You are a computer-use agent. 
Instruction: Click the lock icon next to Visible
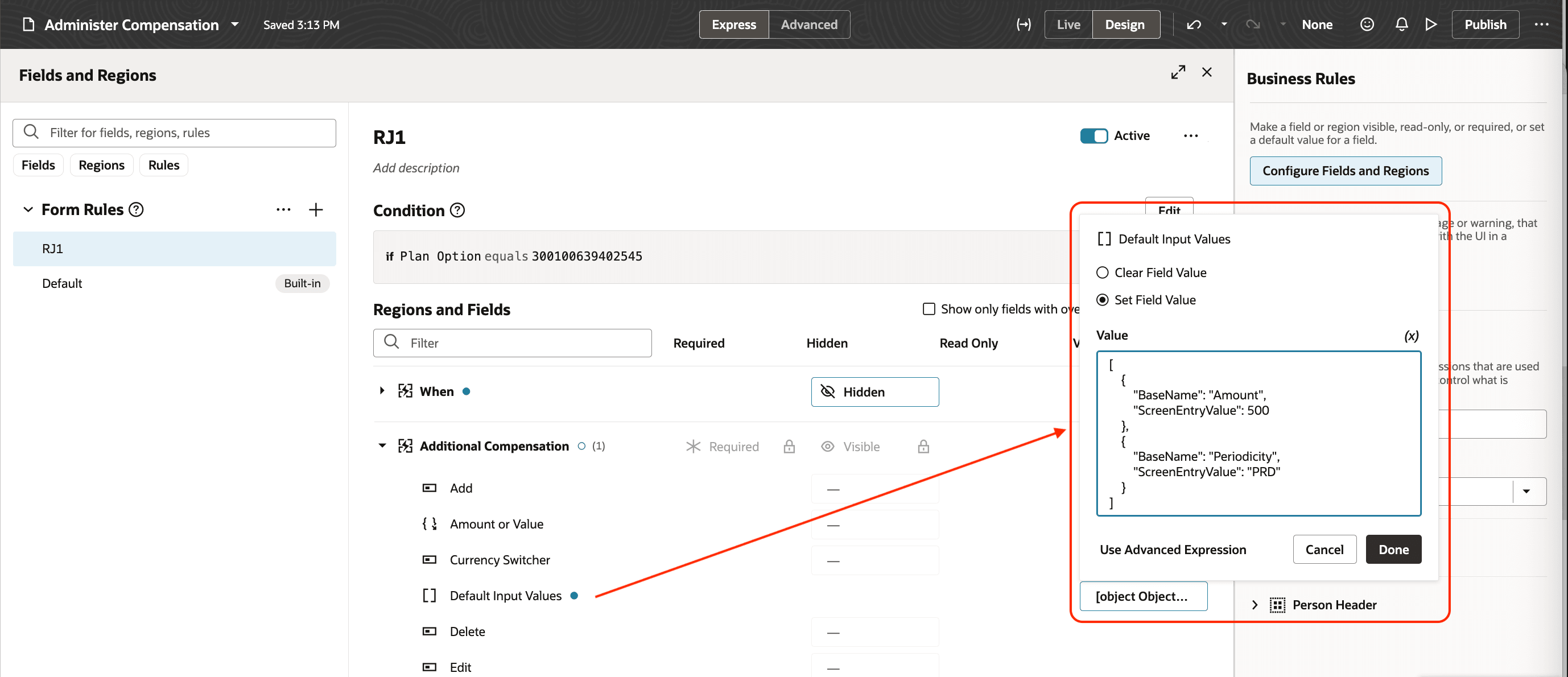pyautogui.click(x=923, y=446)
